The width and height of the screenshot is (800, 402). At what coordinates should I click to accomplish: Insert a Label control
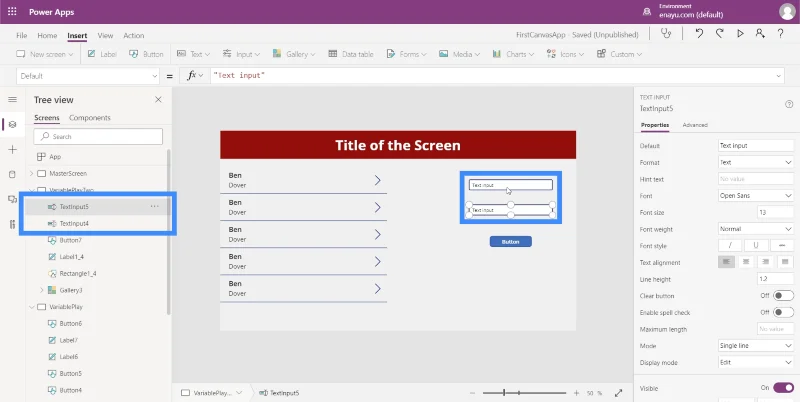pos(102,54)
